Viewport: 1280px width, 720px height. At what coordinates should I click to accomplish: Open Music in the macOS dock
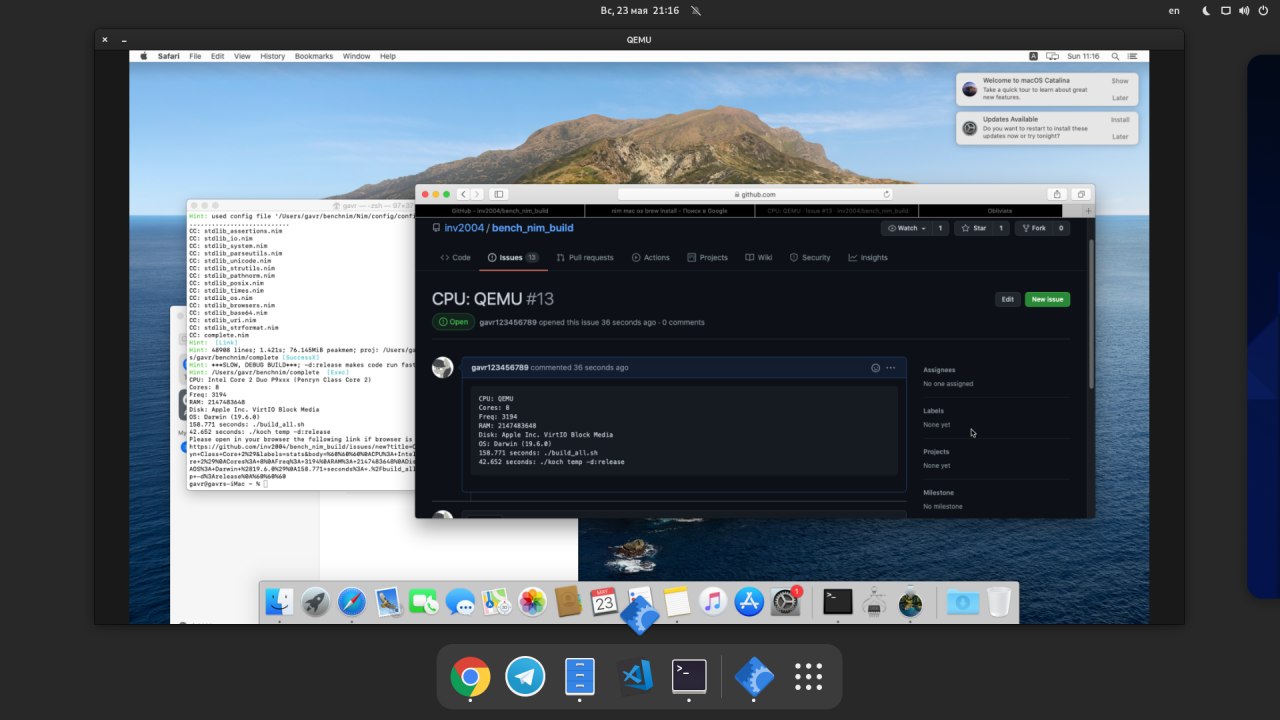pyautogui.click(x=713, y=602)
